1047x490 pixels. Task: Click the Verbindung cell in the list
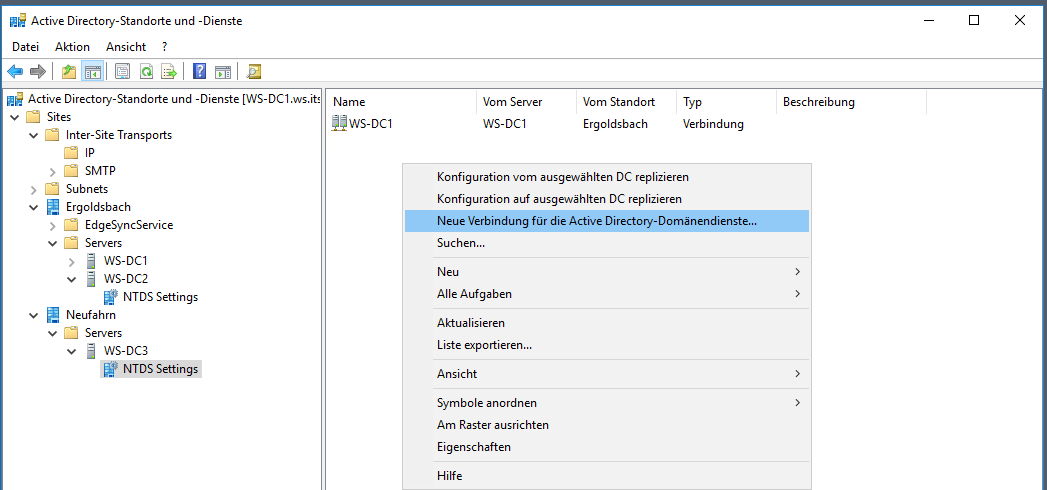tap(713, 124)
